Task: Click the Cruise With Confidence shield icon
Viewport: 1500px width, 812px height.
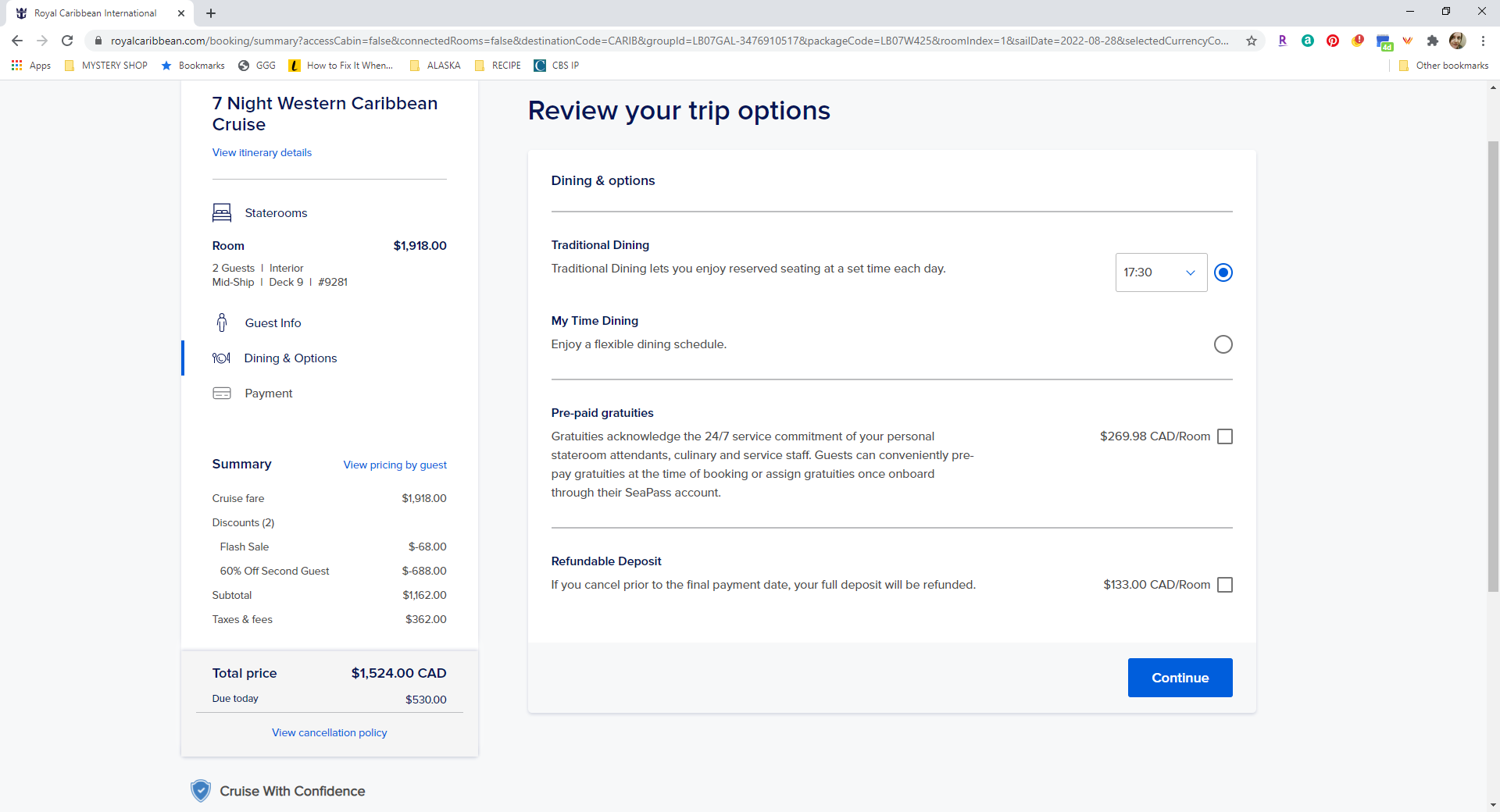Action: 201,791
